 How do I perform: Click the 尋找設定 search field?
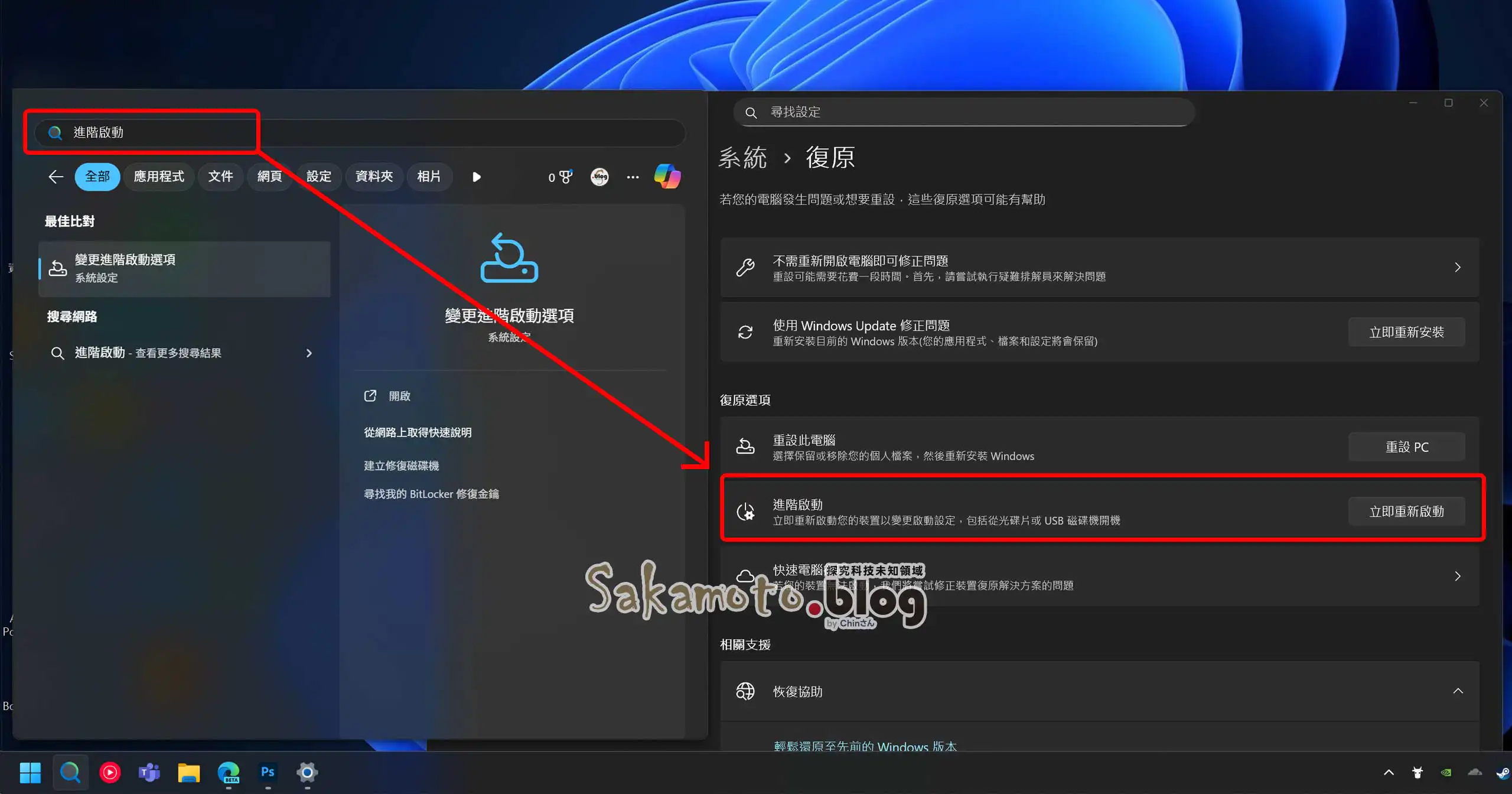(x=963, y=112)
